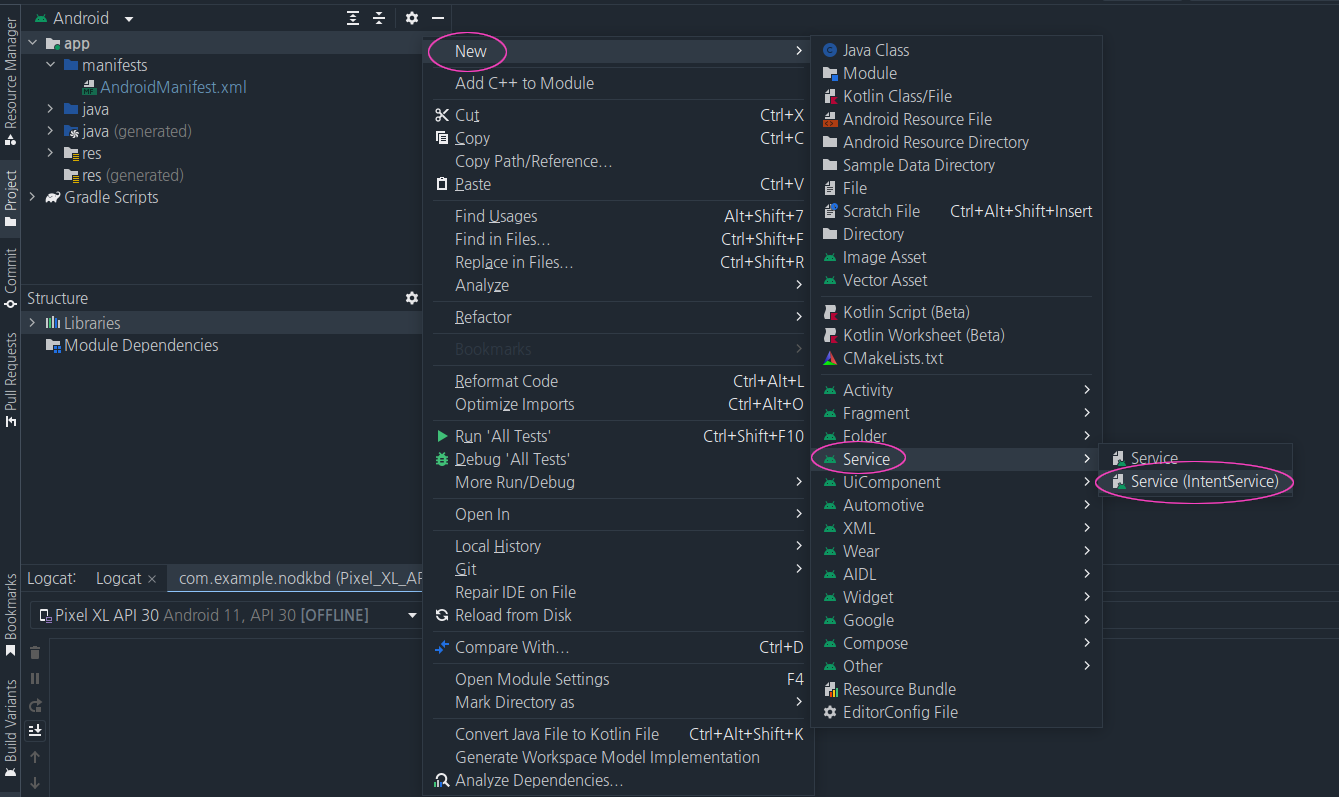Image resolution: width=1339 pixels, height=797 pixels.
Task: Open Build Variants side tab
Action: 10,728
